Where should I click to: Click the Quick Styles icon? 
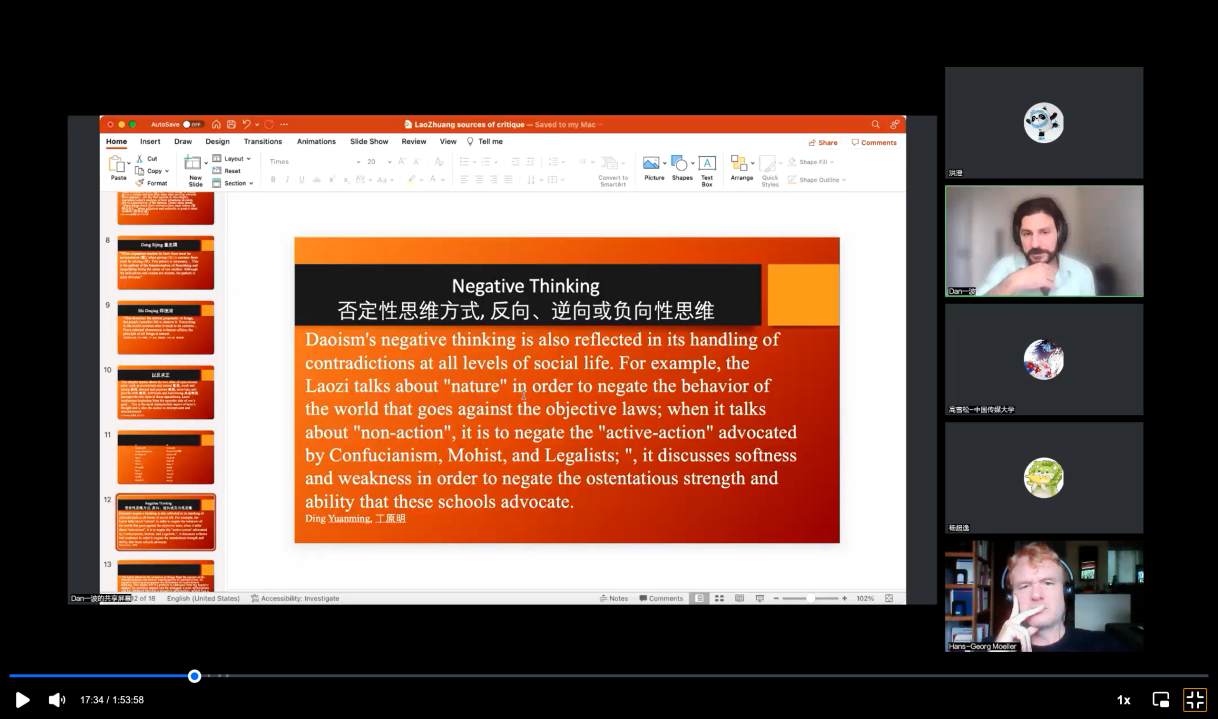click(768, 164)
